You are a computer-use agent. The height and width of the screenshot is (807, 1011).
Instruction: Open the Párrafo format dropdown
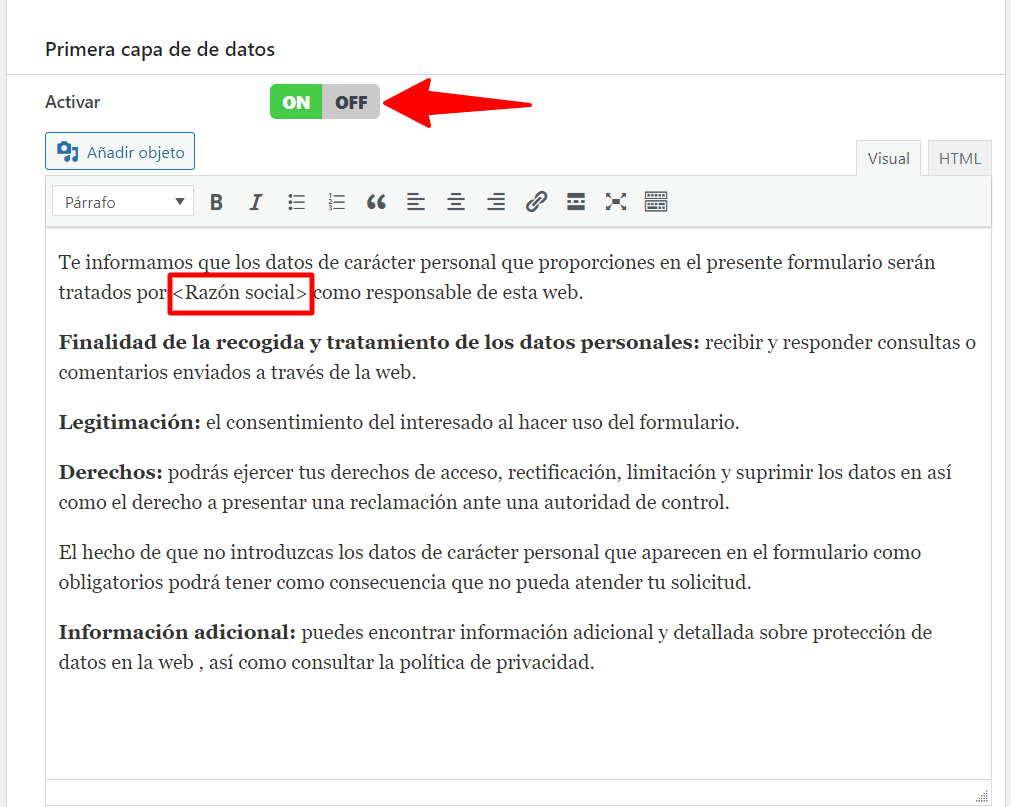[121, 202]
